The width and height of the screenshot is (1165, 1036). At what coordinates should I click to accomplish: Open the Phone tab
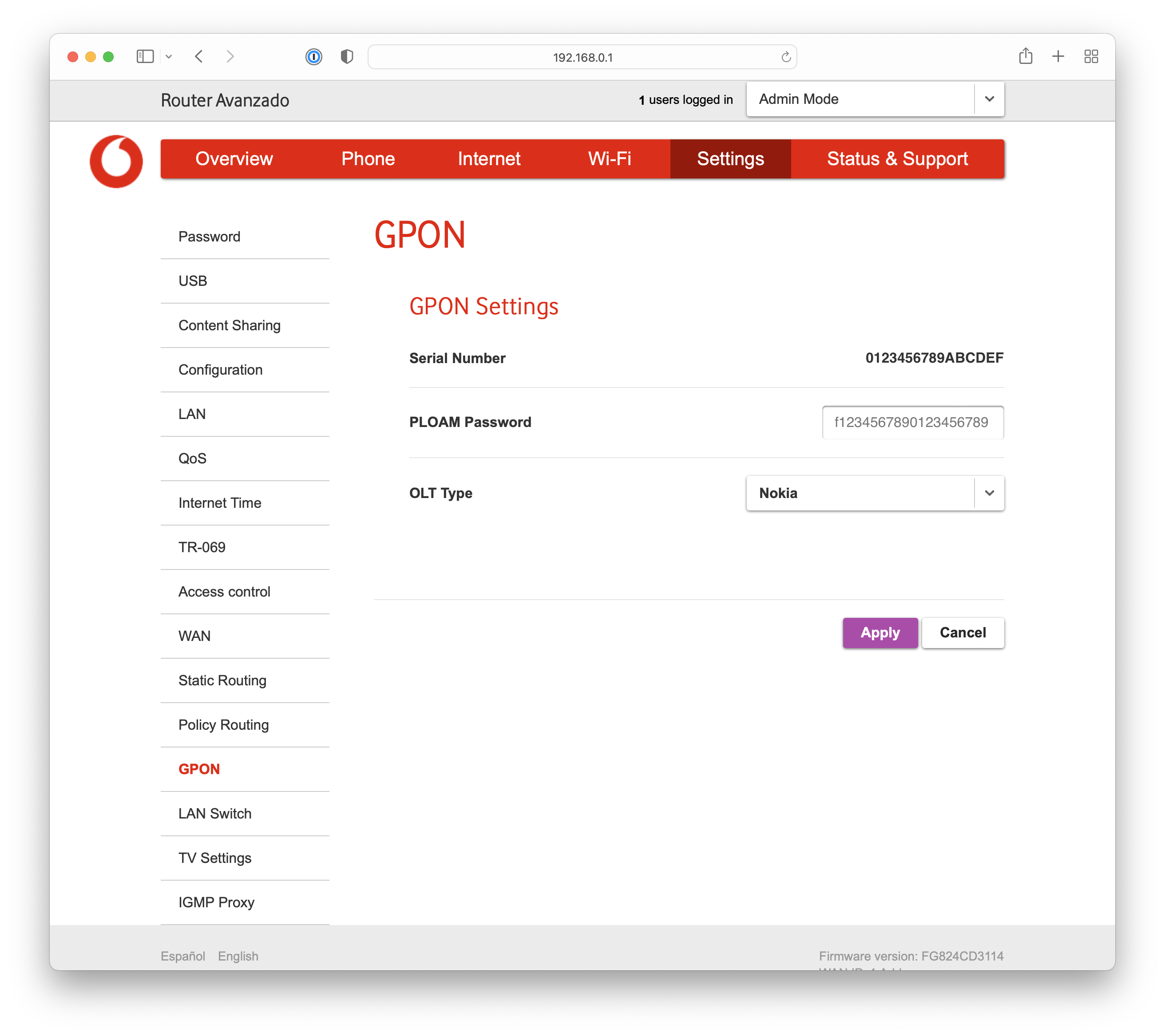click(368, 159)
